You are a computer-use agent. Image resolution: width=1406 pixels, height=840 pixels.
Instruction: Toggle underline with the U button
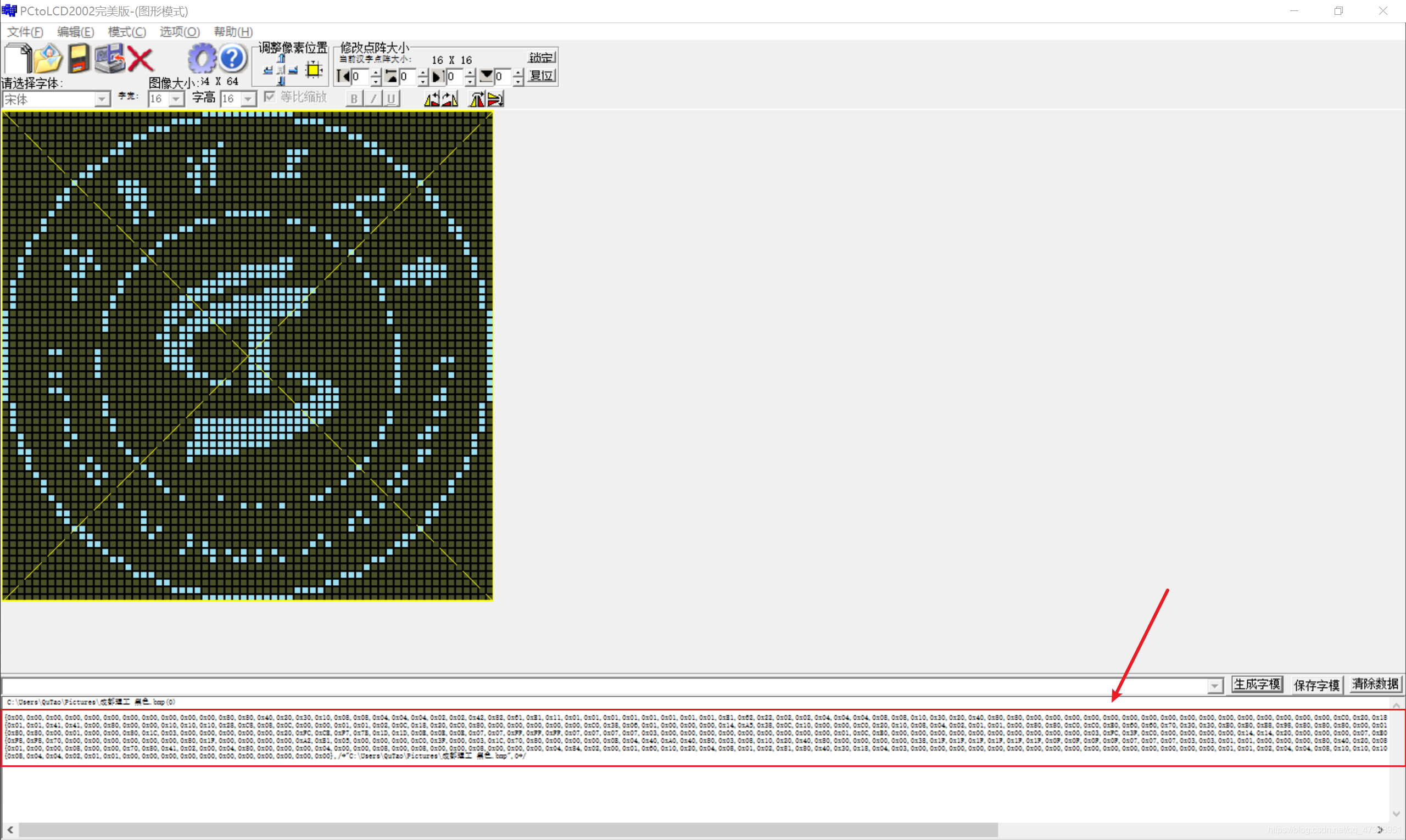pos(391,98)
